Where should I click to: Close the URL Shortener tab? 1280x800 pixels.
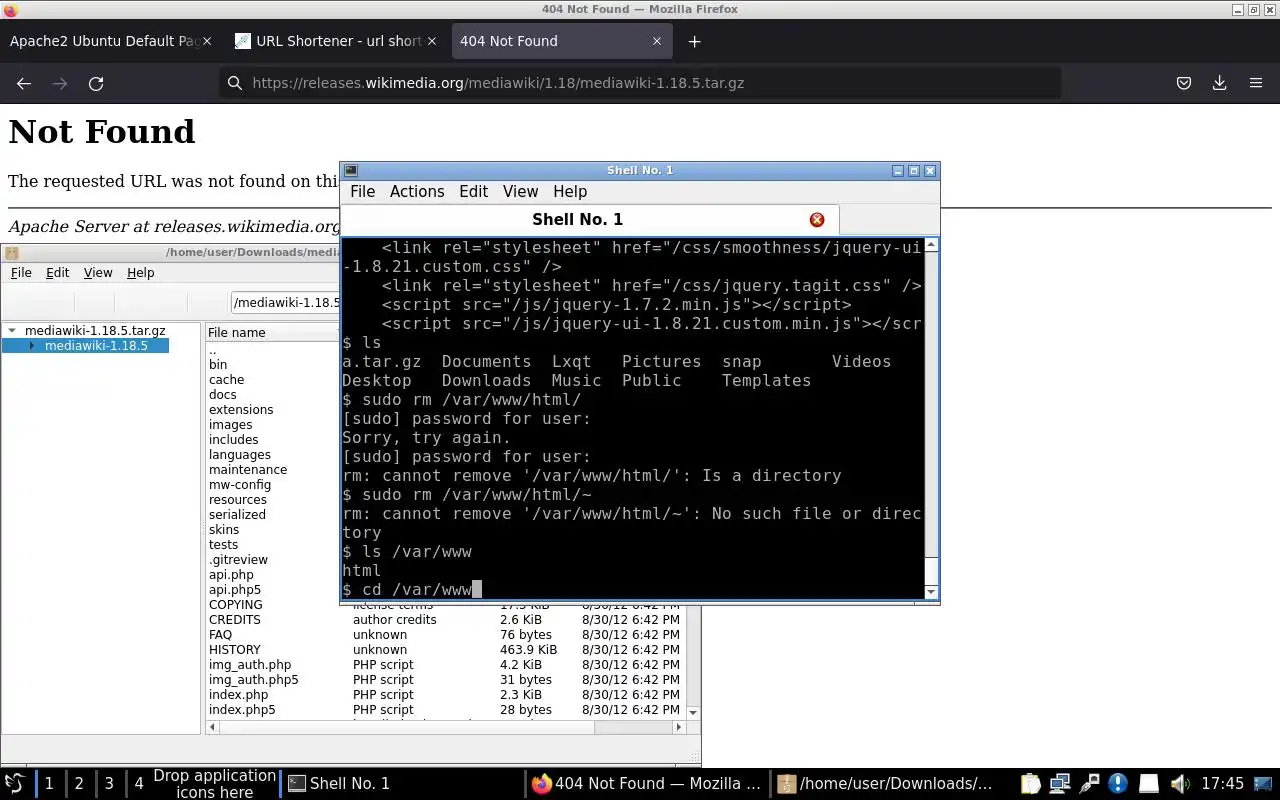click(432, 41)
